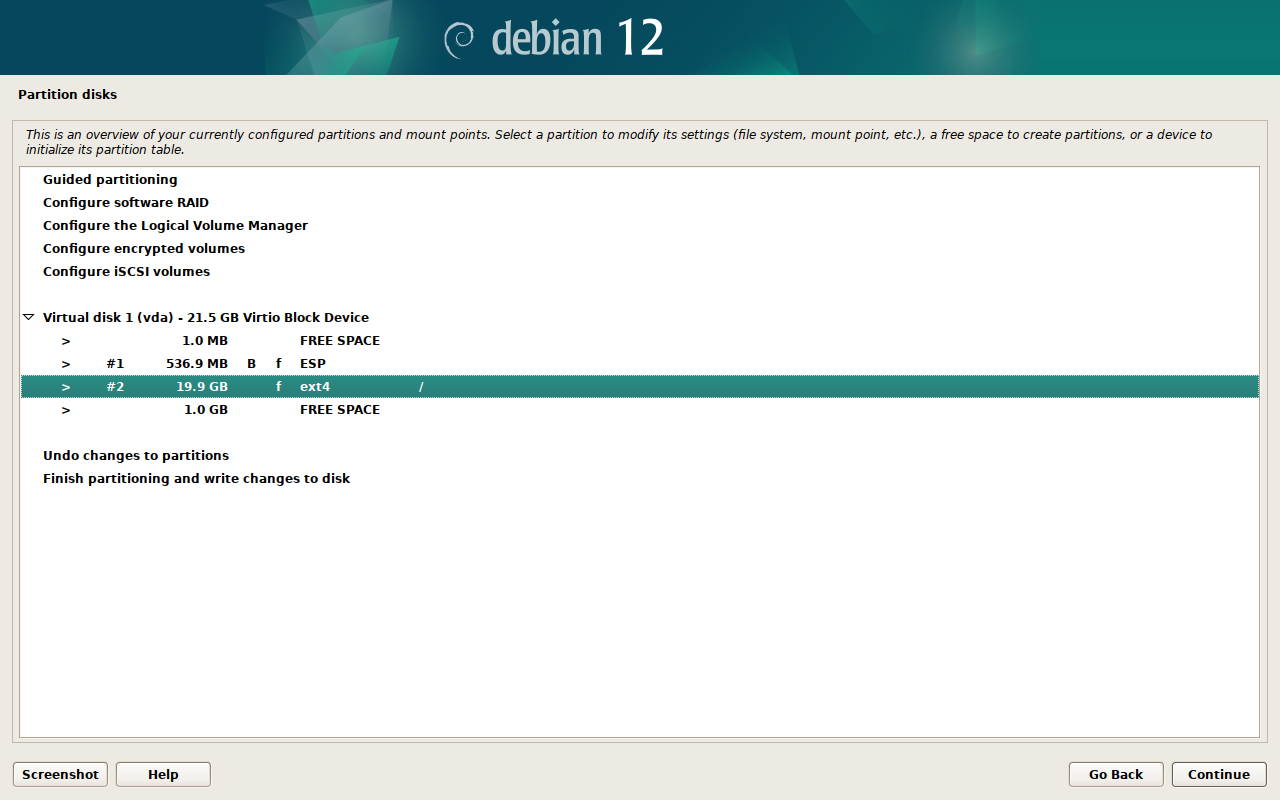This screenshot has height=800, width=1280.
Task: Select partition #2 ext4 root row
Action: tap(315, 387)
